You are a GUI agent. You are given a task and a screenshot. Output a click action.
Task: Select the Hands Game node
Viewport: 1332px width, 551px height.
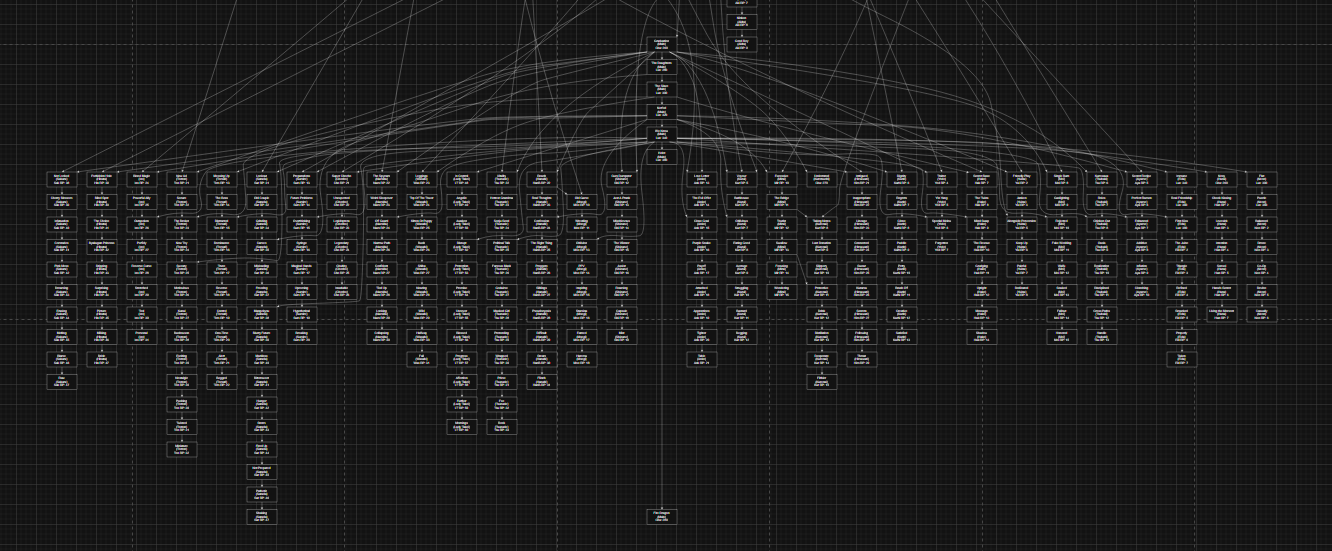pyautogui.click(x=1221, y=290)
